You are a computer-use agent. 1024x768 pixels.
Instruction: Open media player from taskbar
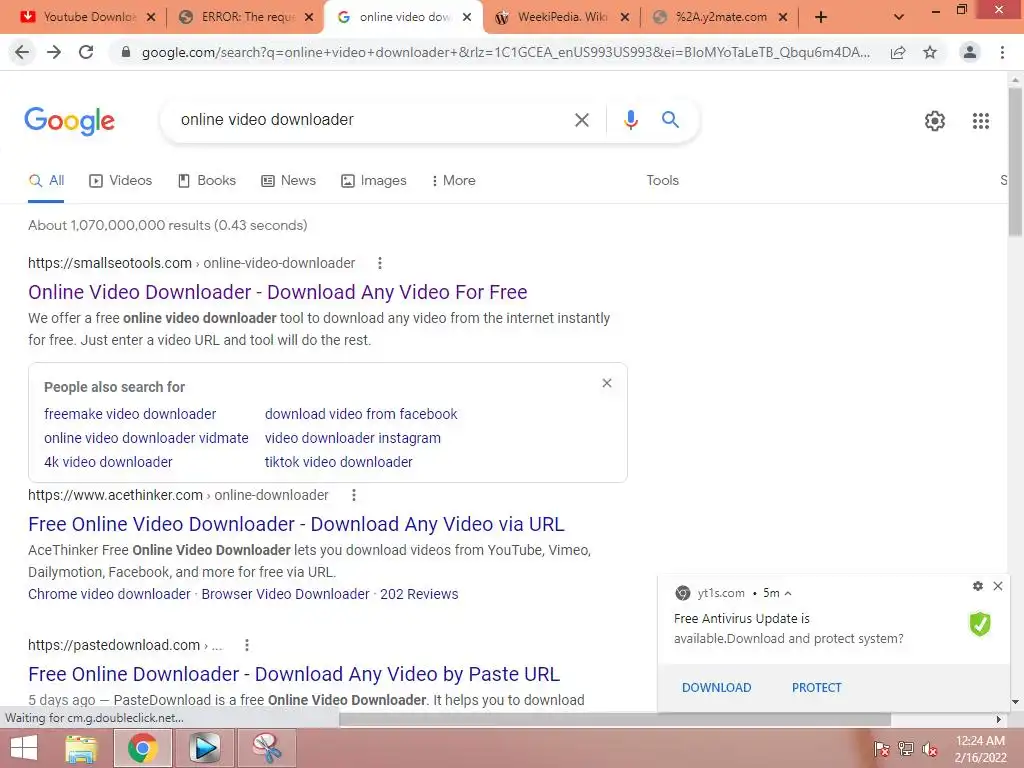[x=204, y=748]
